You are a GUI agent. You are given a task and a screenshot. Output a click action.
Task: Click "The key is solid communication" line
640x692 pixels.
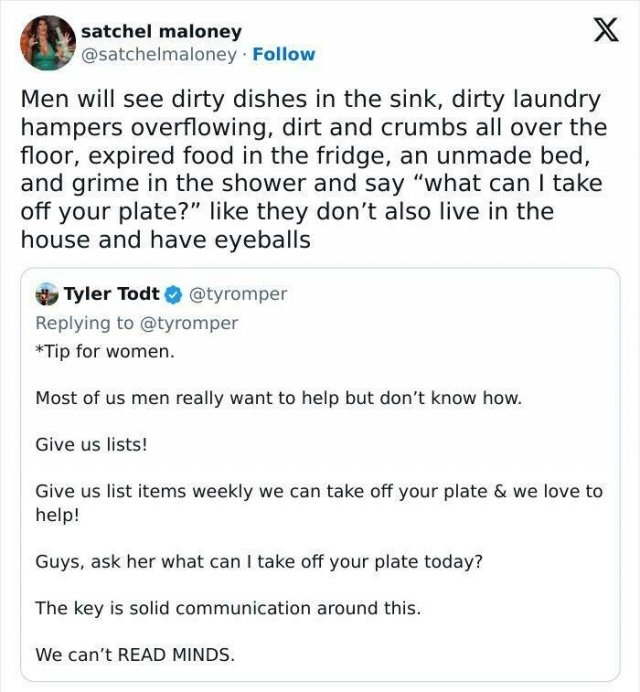tap(228, 607)
